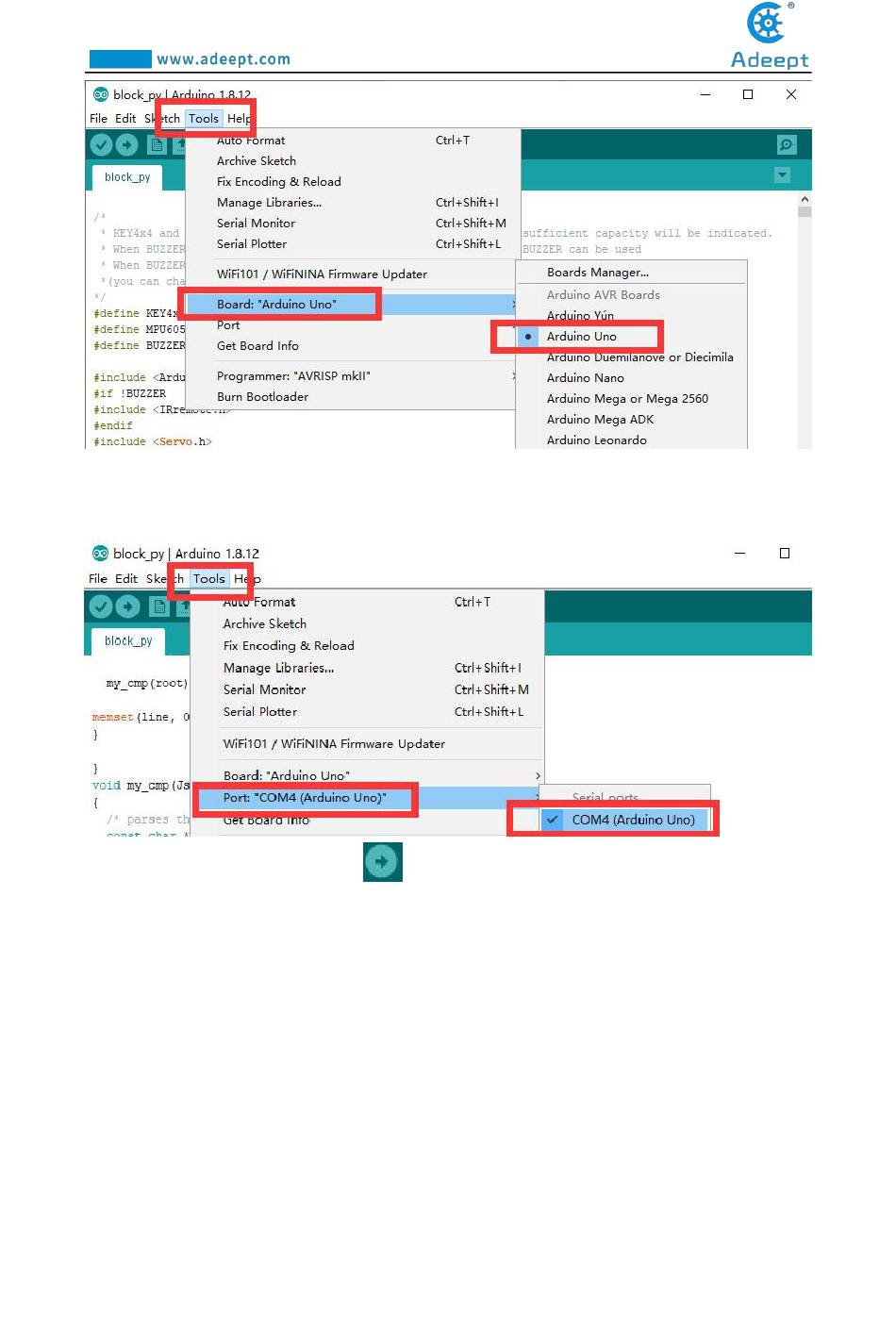Expand Board: "Arduino Uno" submenu in upper window
The height and width of the screenshot is (1328, 896).
pyautogui.click(x=353, y=304)
